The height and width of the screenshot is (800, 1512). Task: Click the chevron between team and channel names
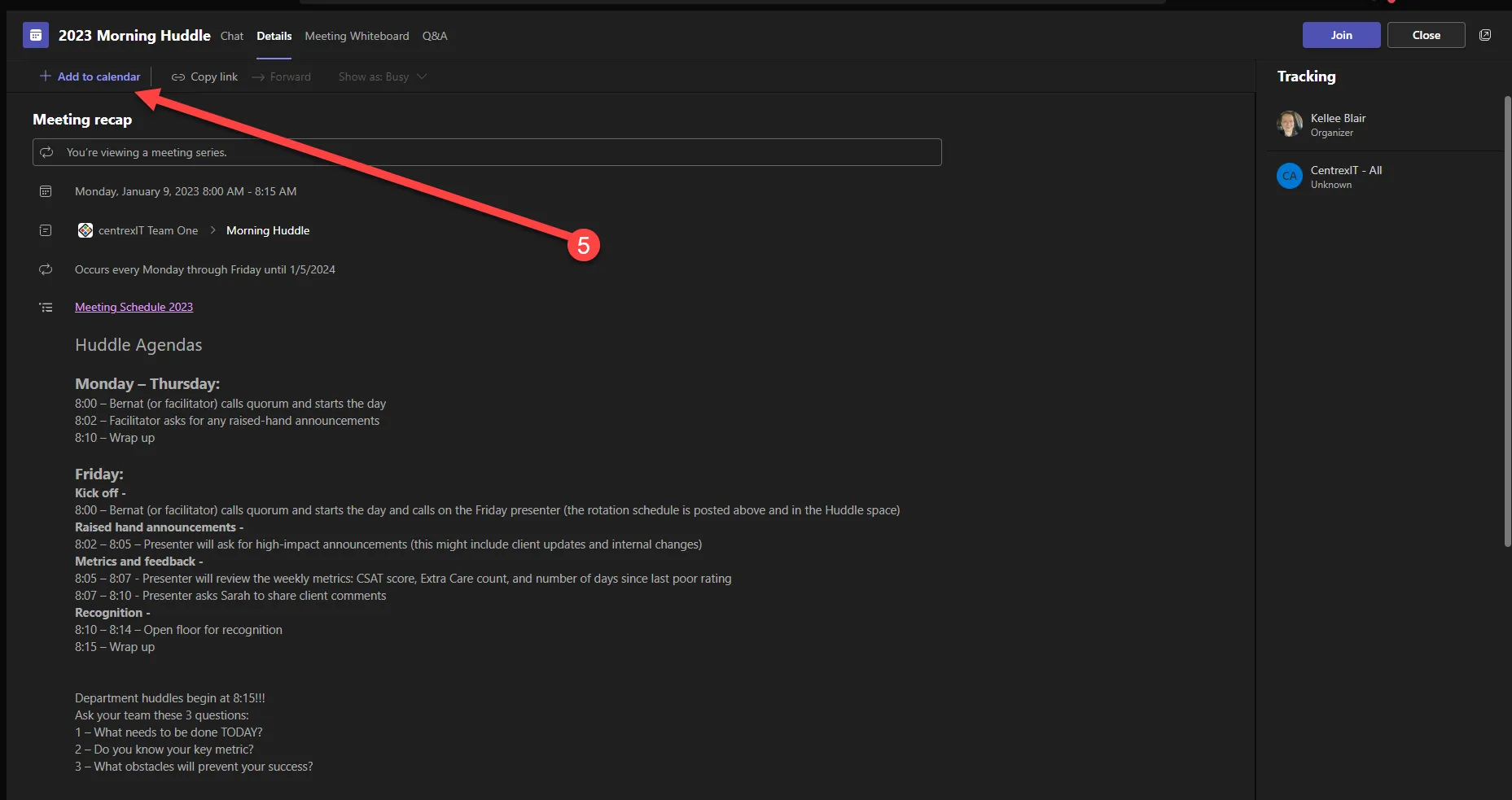[213, 230]
